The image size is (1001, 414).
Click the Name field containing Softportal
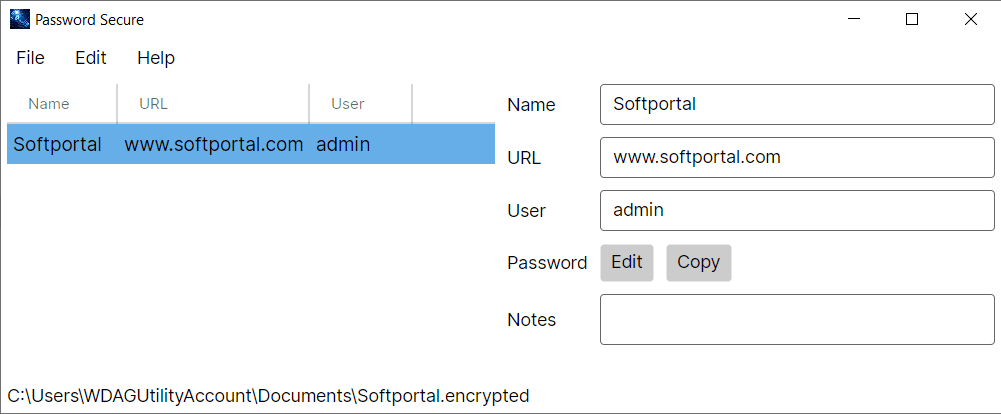coord(797,104)
